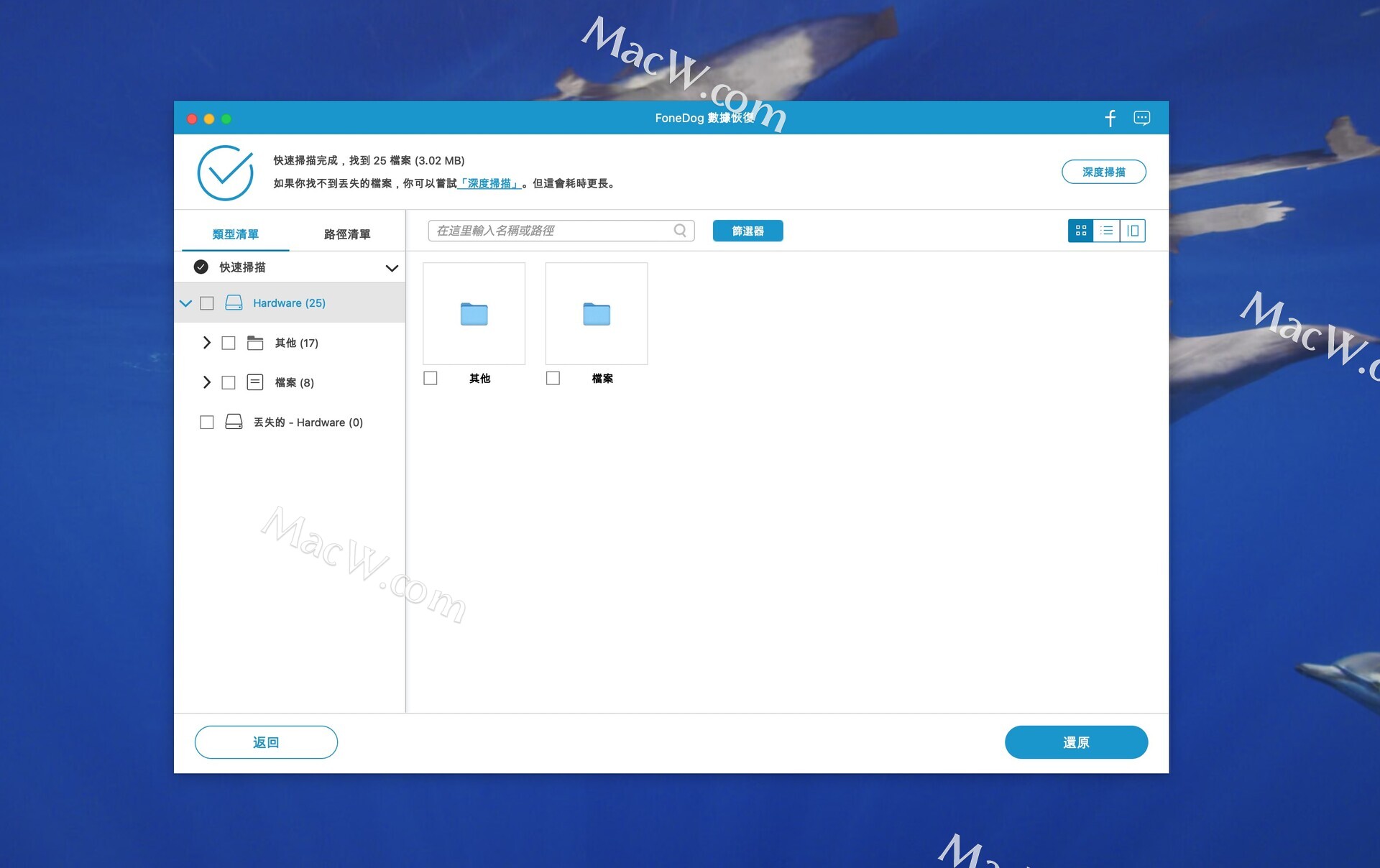The image size is (1380, 868).
Task: Expand the 其他 (17) category
Action: click(207, 343)
